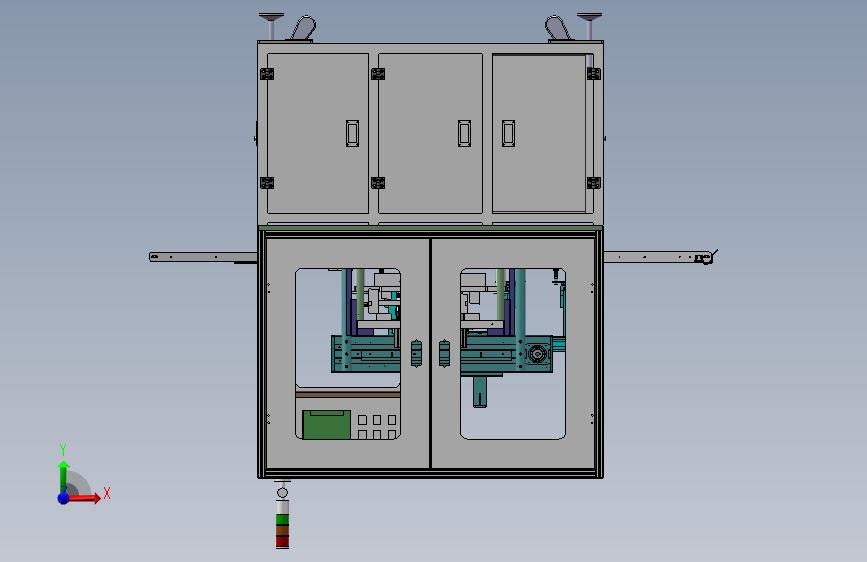The width and height of the screenshot is (867, 562).
Task: Select the upper middle cabinet door panel
Action: (x=430, y=133)
